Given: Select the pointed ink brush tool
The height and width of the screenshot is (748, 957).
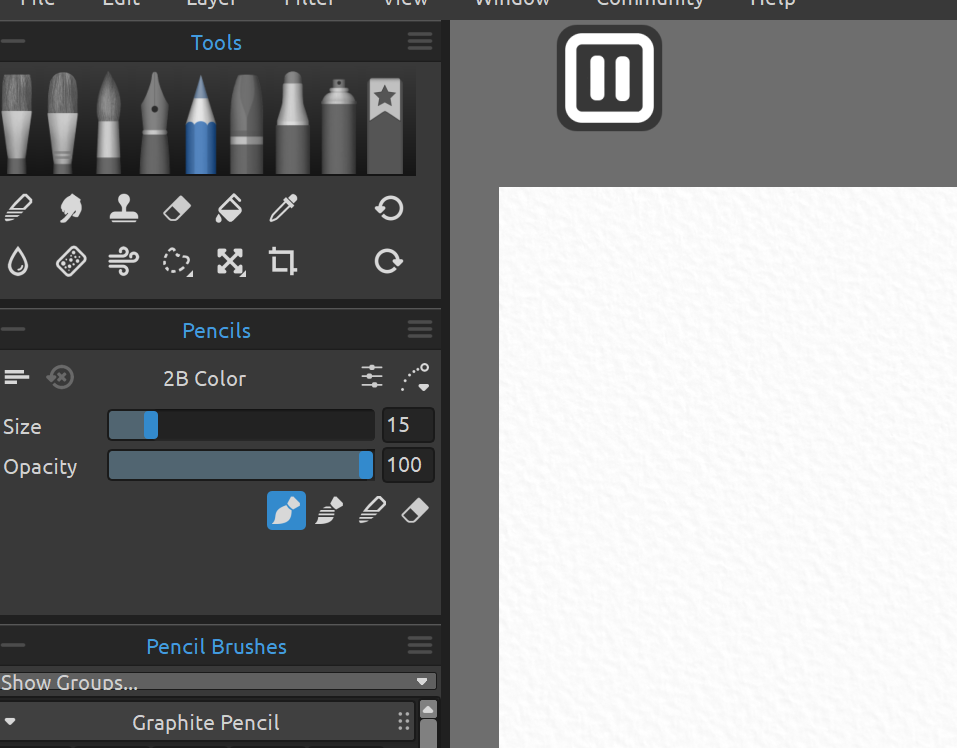Looking at the screenshot, I should (x=109, y=122).
